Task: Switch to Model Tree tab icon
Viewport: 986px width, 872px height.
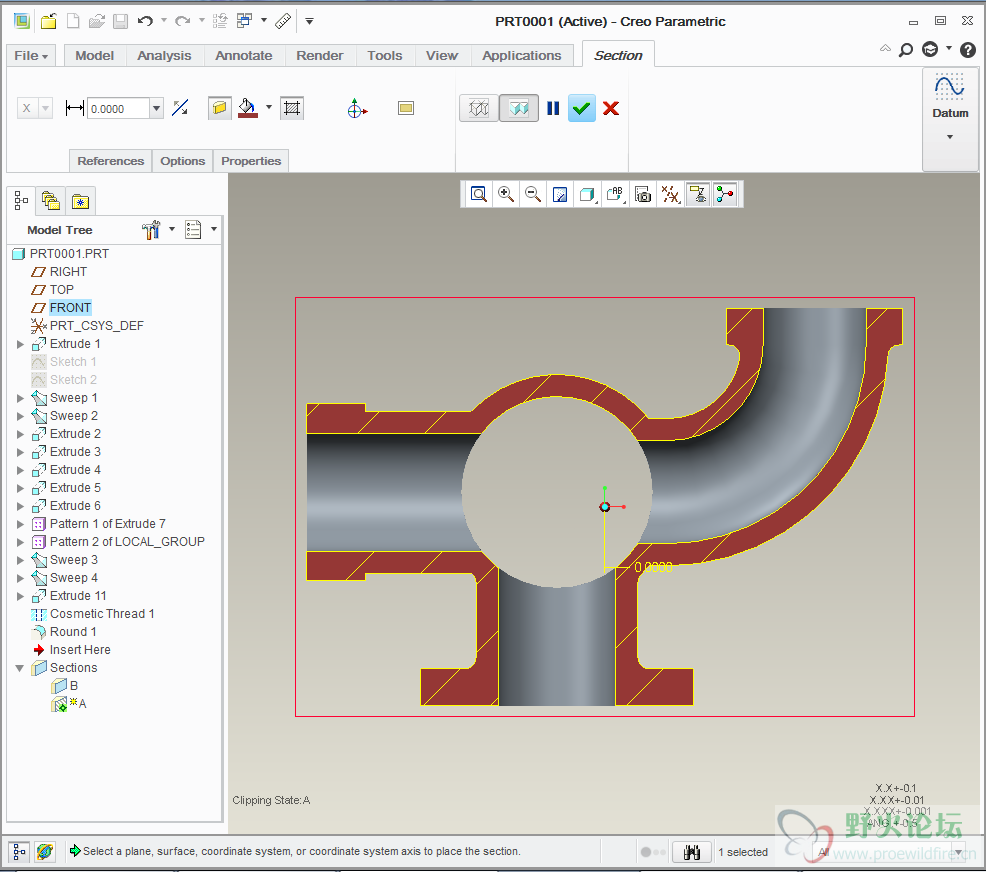Action: tap(21, 201)
